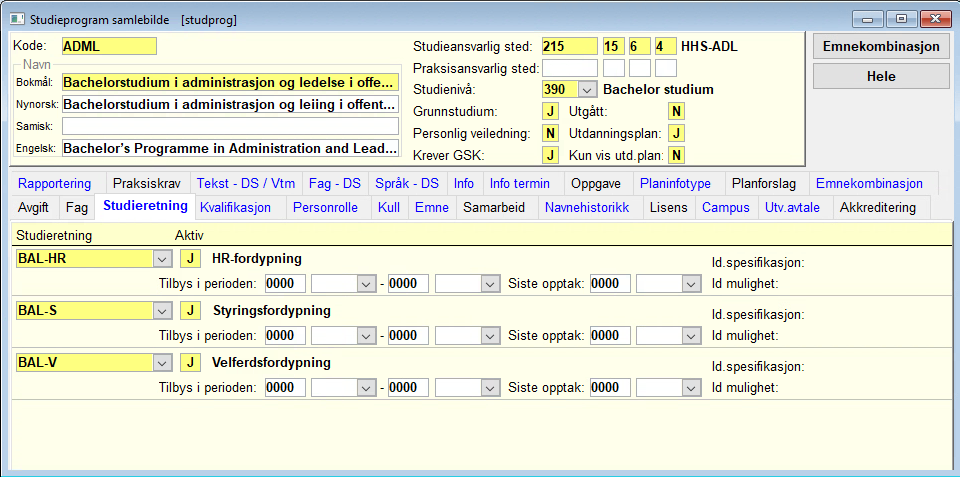The height and width of the screenshot is (477, 960).
Task: Toggle the Utdanningsplan J field
Action: (x=676, y=133)
